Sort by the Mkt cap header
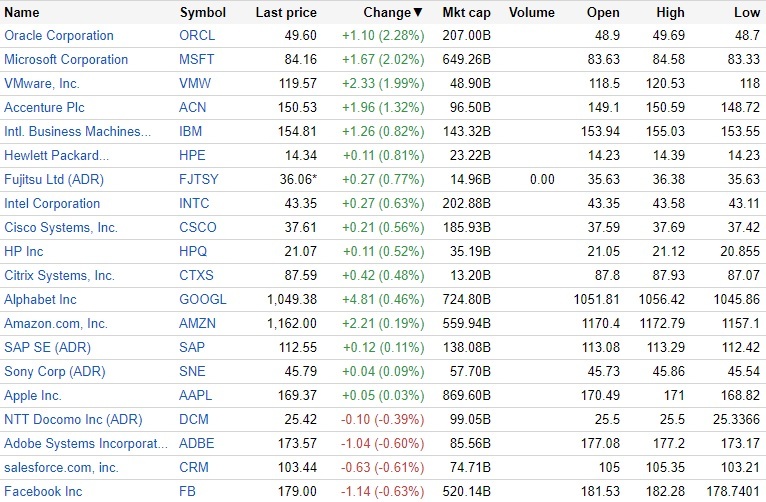The width and height of the screenshot is (766, 502). point(465,13)
